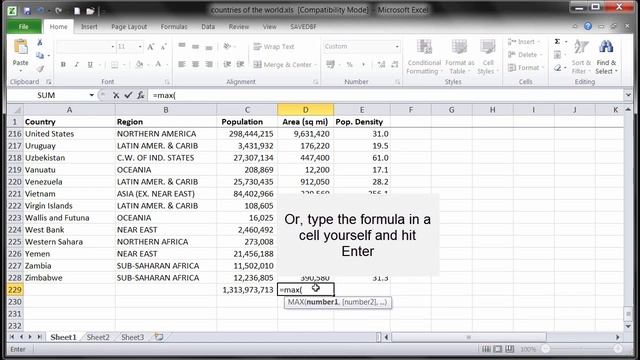Viewport: 640px width, 360px height.
Task: Click the Merge & Center button
Action: 285,64
